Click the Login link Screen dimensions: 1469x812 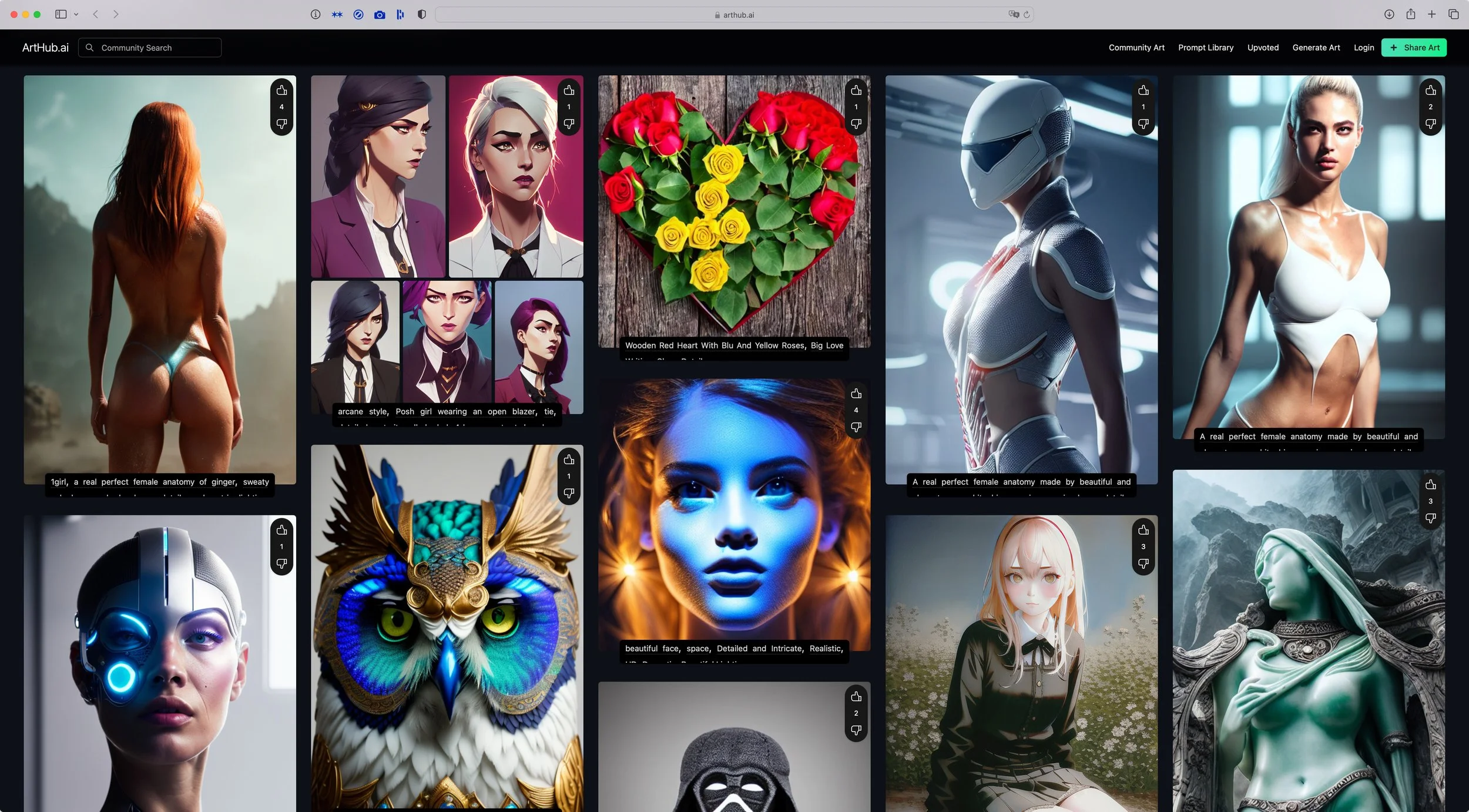click(1363, 48)
